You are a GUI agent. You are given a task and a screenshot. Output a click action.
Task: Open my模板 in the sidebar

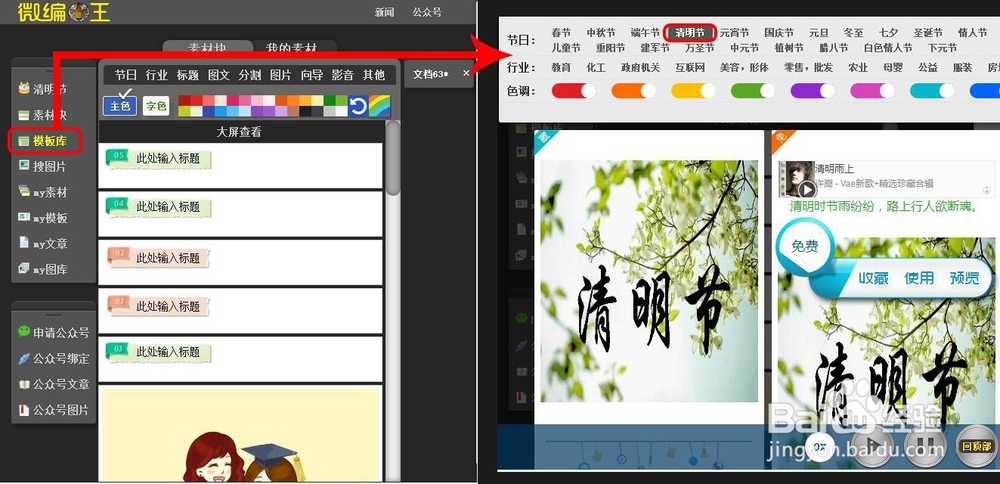point(42,218)
